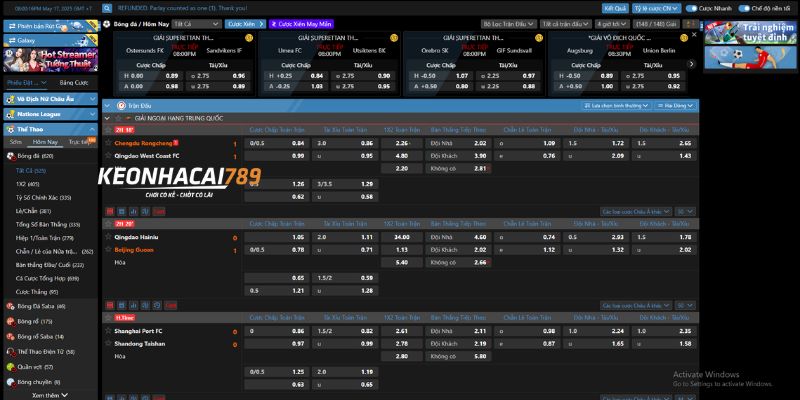
Task: Toggle the Chế độ nền tối switch
Action: [744, 8]
